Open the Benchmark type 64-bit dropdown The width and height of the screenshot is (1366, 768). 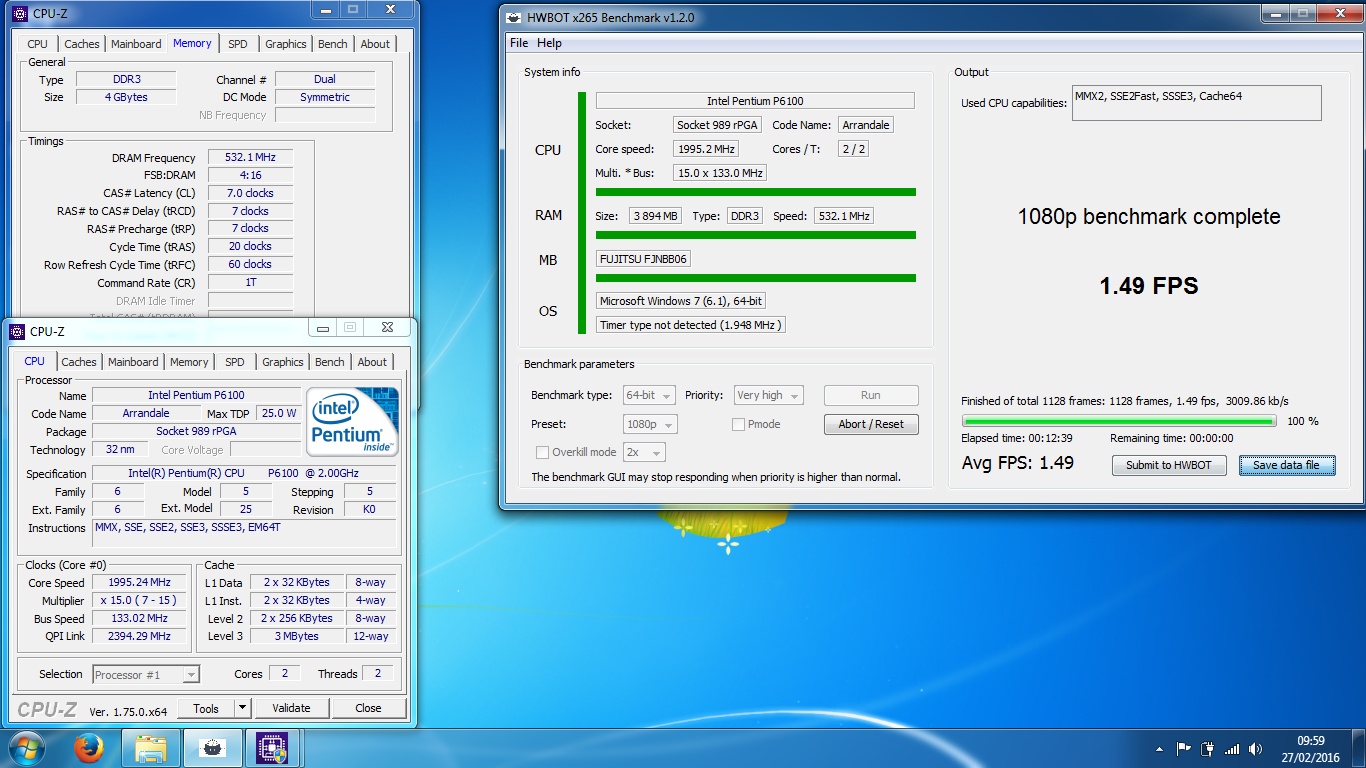pyautogui.click(x=649, y=395)
